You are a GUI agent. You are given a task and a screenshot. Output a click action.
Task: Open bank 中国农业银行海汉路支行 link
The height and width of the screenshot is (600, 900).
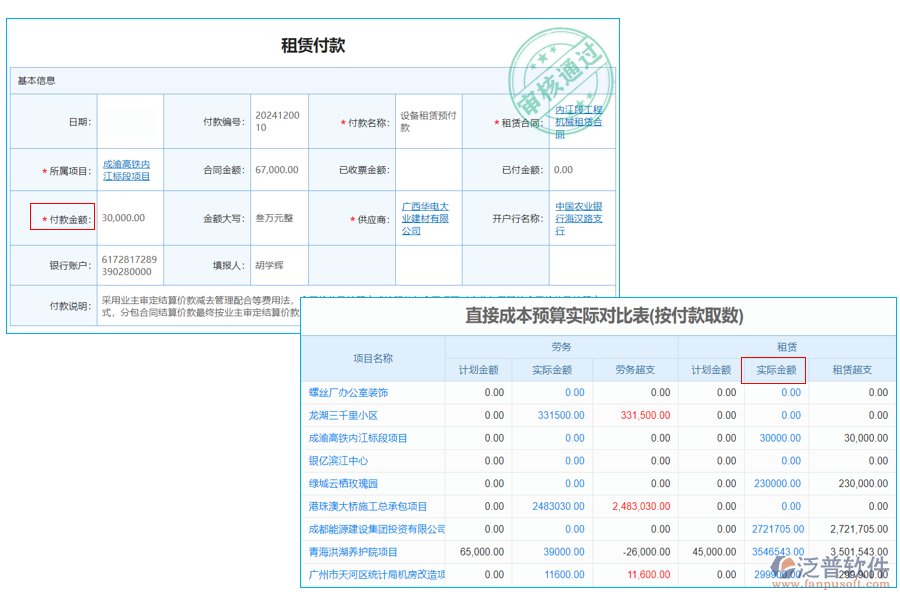pyautogui.click(x=577, y=218)
